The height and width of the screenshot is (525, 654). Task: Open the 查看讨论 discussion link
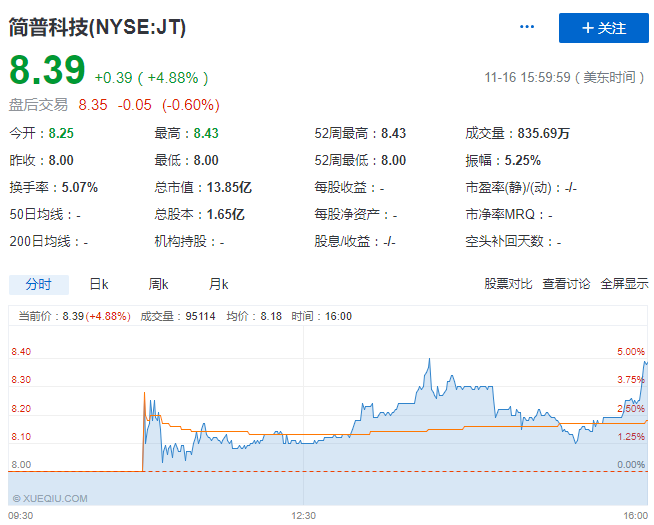566,284
